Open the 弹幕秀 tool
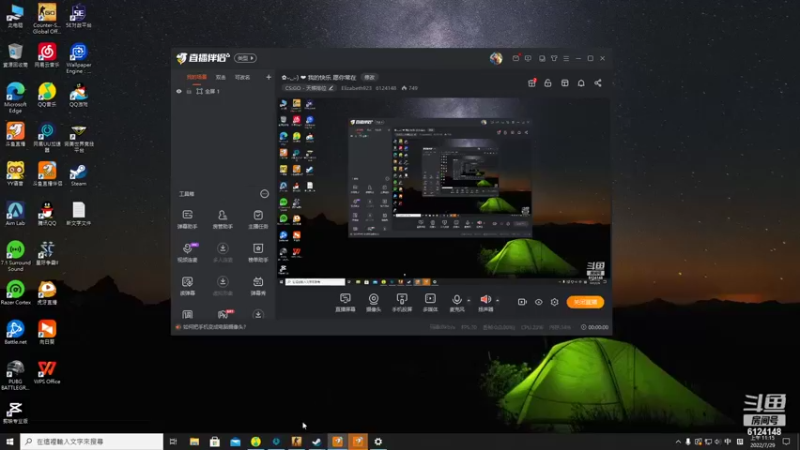The width and height of the screenshot is (800, 450). 258,286
